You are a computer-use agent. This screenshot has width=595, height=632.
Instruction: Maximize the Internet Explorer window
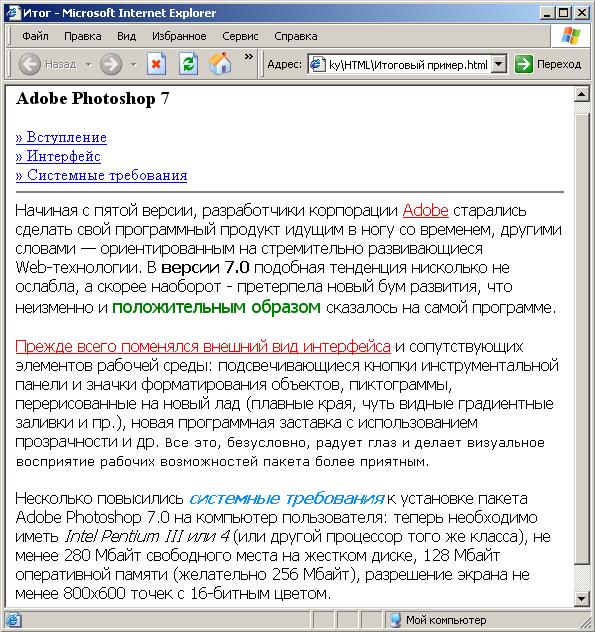click(564, 13)
